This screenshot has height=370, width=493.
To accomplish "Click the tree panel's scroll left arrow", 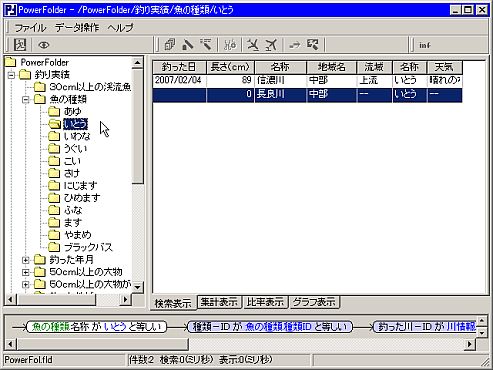I will (10, 299).
